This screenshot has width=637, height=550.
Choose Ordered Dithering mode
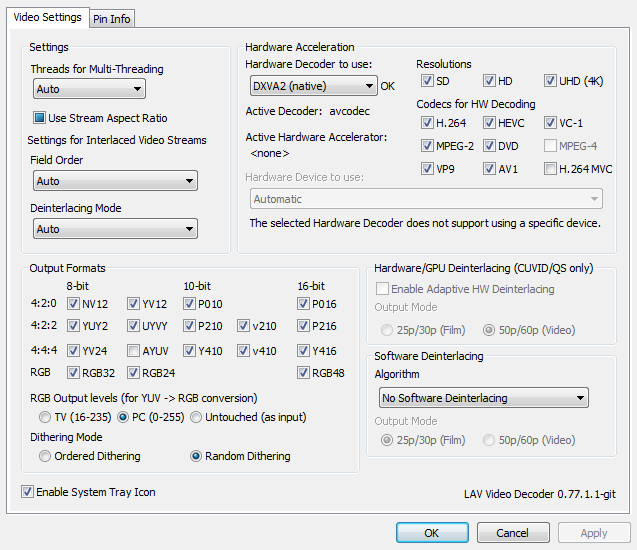(x=45, y=456)
